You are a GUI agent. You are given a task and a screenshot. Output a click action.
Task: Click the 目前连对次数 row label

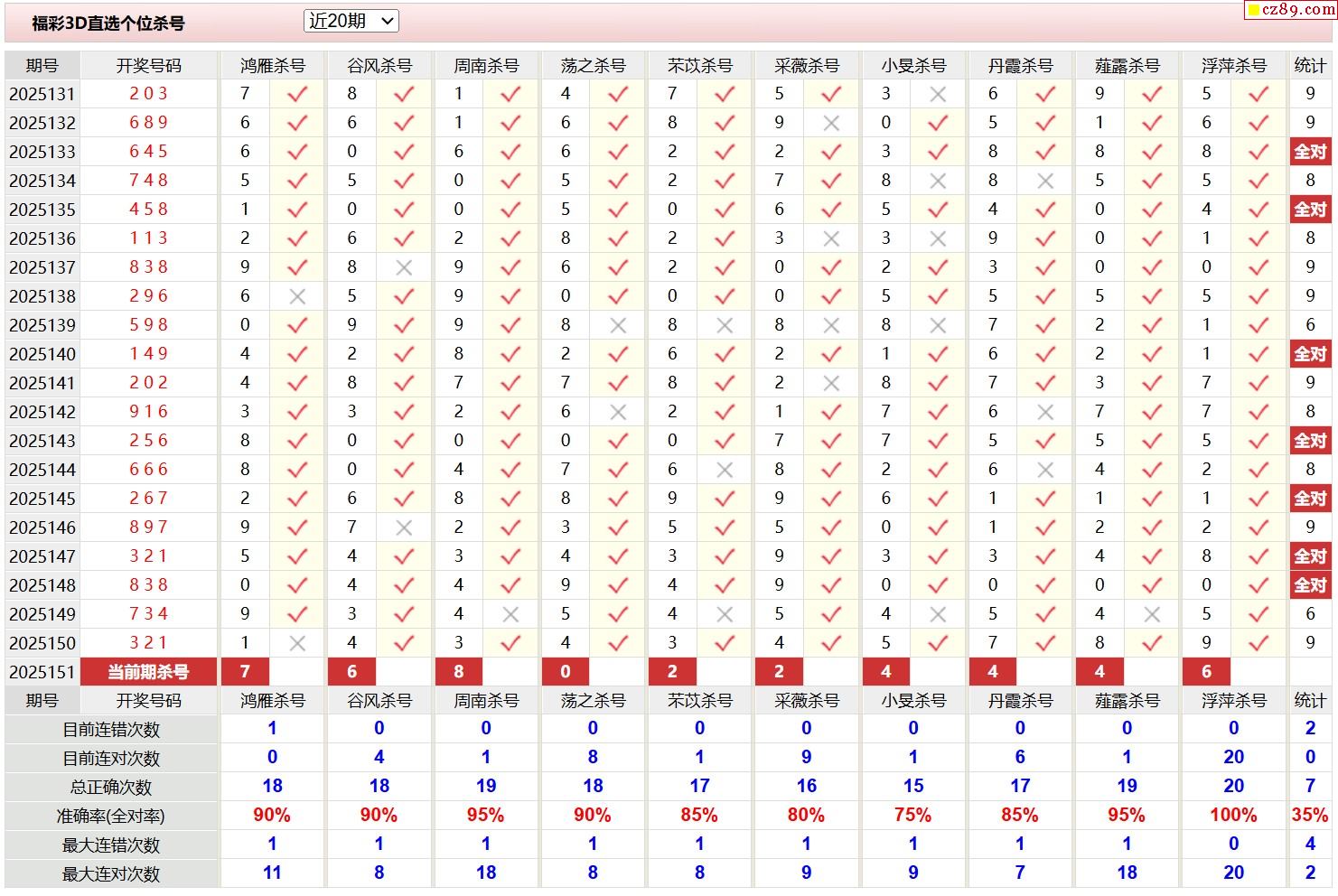click(111, 759)
